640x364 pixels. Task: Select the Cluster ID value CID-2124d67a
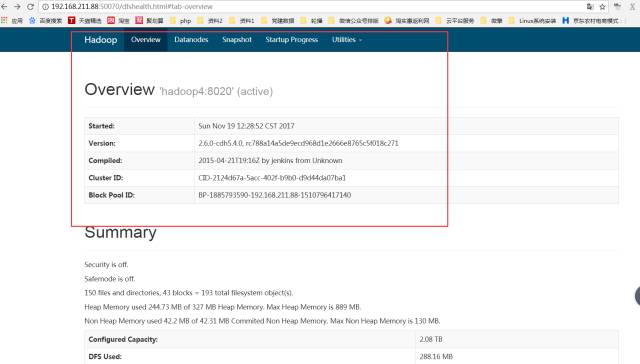coord(272,178)
